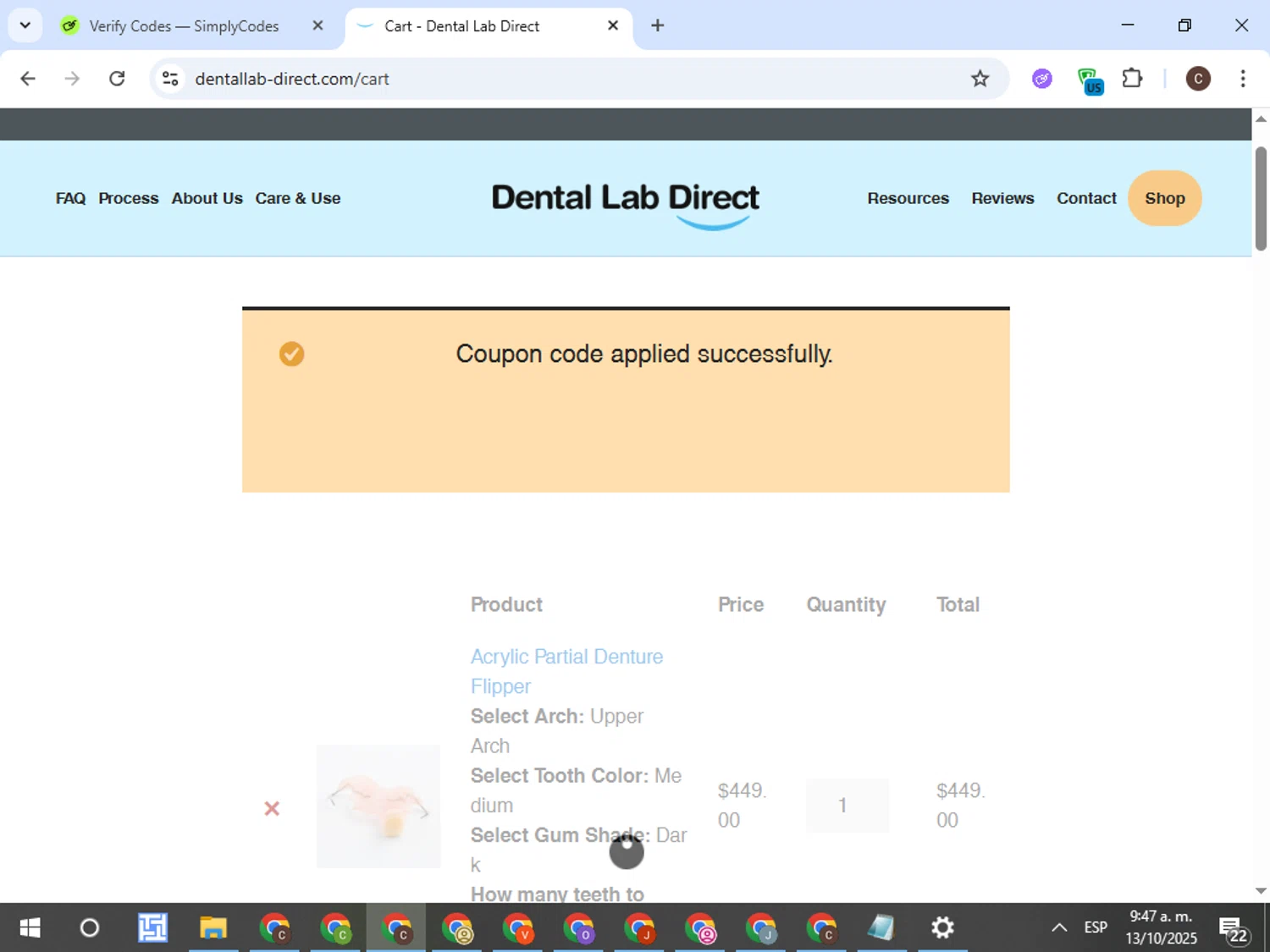Image resolution: width=1270 pixels, height=952 pixels.
Task: Open Chrome three-dot menu
Action: pyautogui.click(x=1242, y=79)
